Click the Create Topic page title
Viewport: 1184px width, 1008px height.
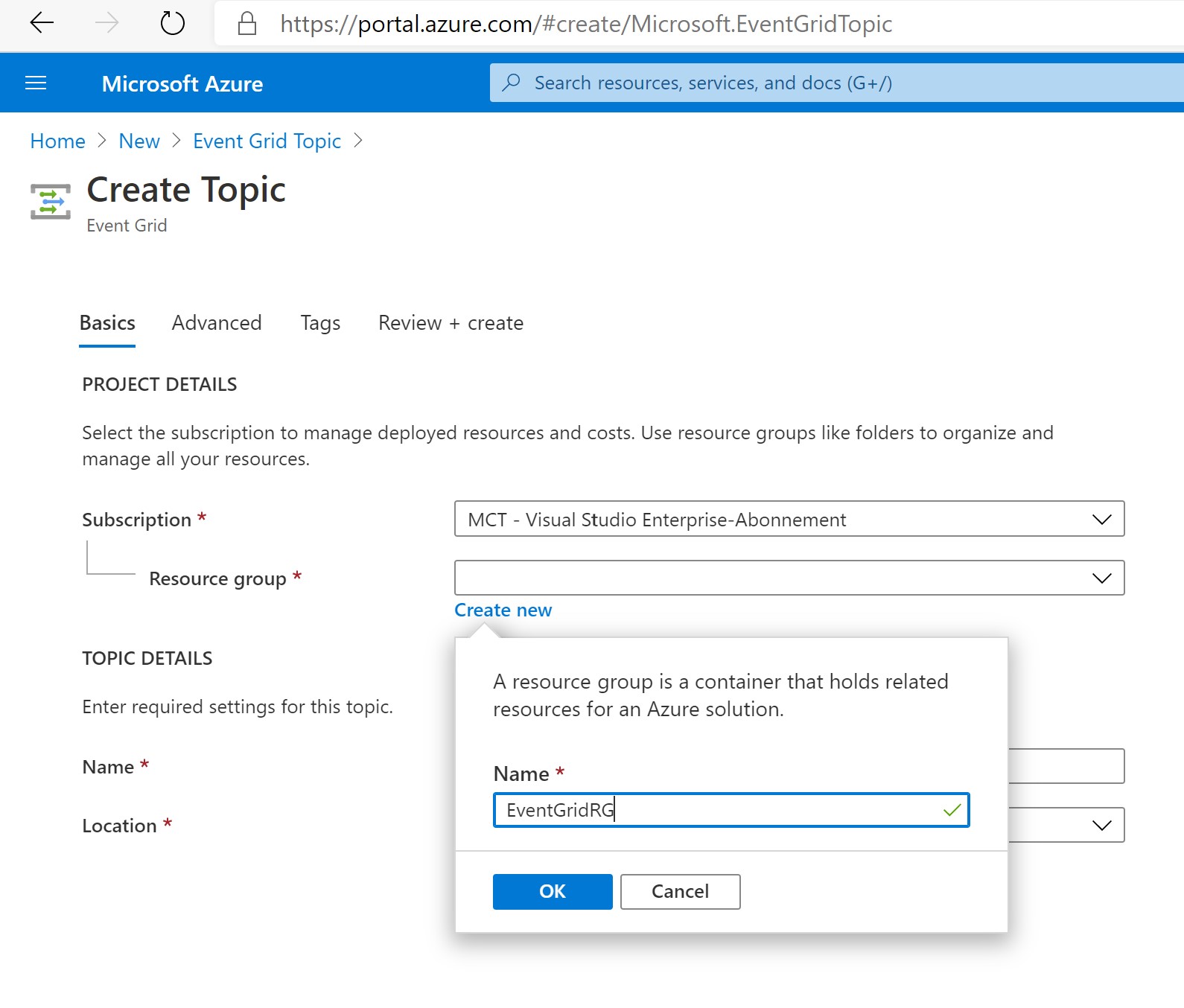pos(186,189)
